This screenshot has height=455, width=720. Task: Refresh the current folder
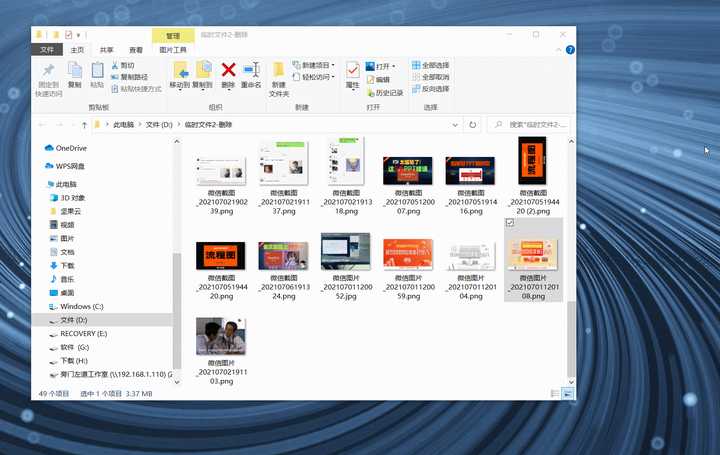pos(472,125)
